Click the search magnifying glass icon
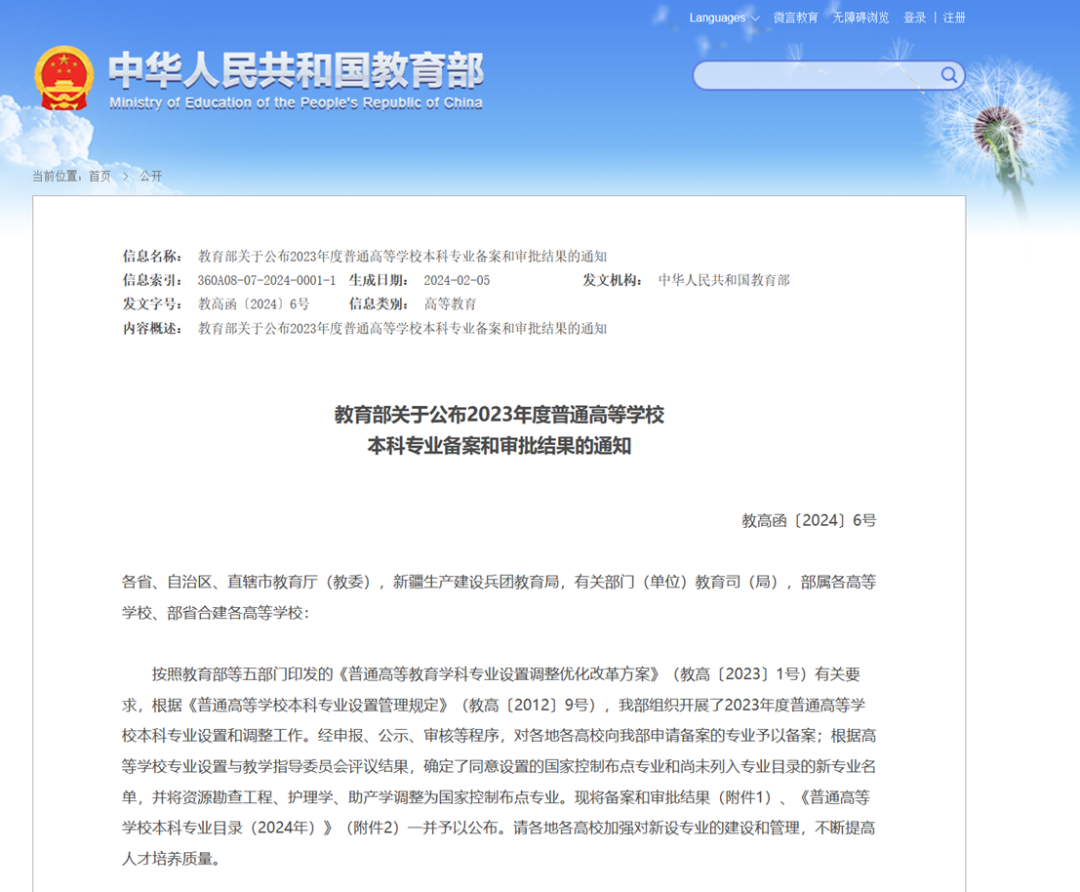 [948, 74]
